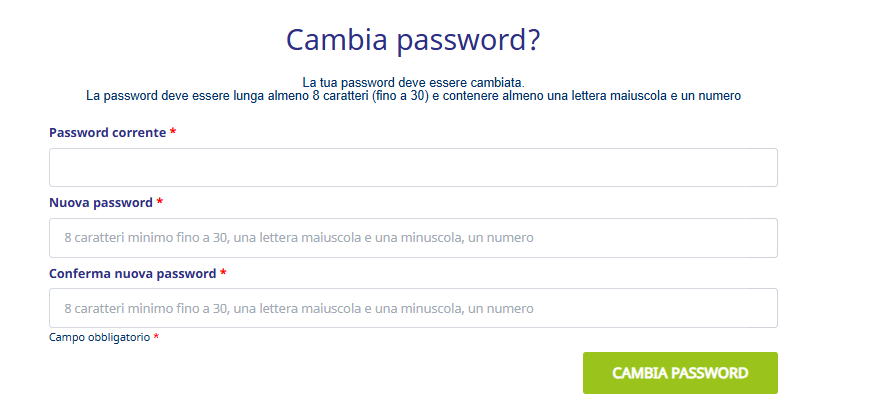The height and width of the screenshot is (419, 885).
Task: Click 'password?' in the page heading
Action: (468, 40)
